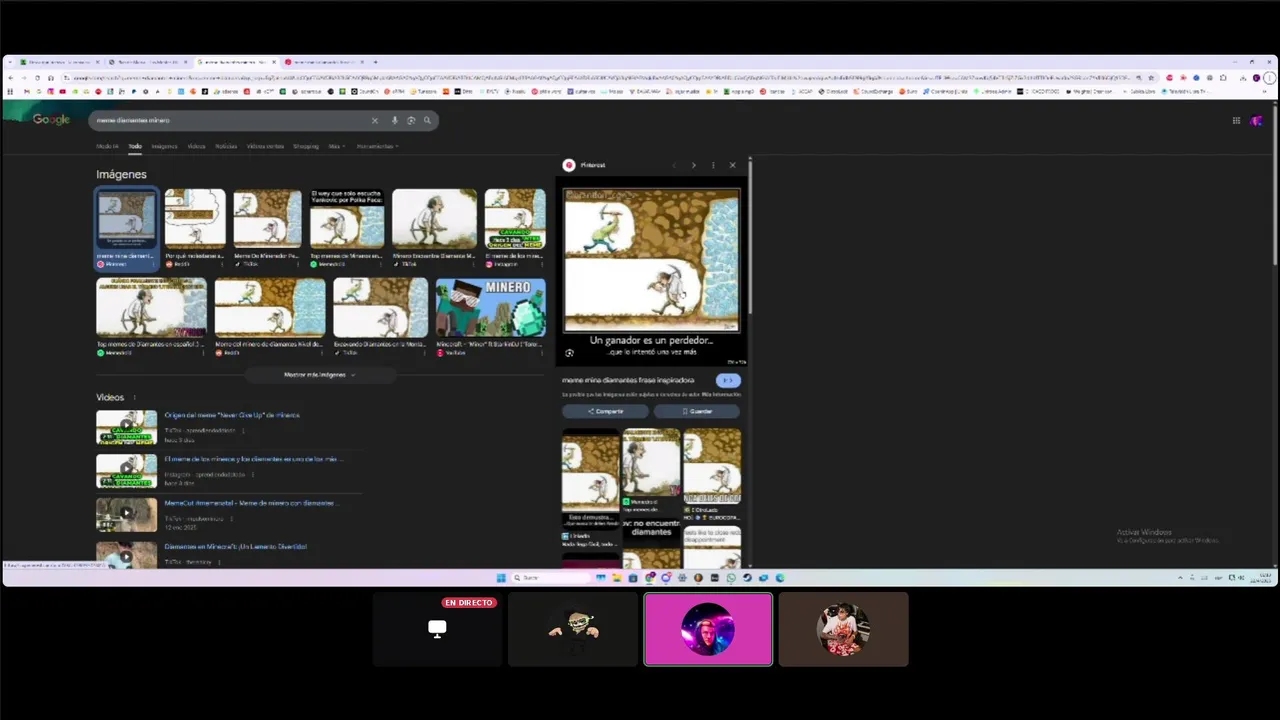Open the MemeCut miner meme video link
Screen dimensions: 1280x720
[x=251, y=503]
